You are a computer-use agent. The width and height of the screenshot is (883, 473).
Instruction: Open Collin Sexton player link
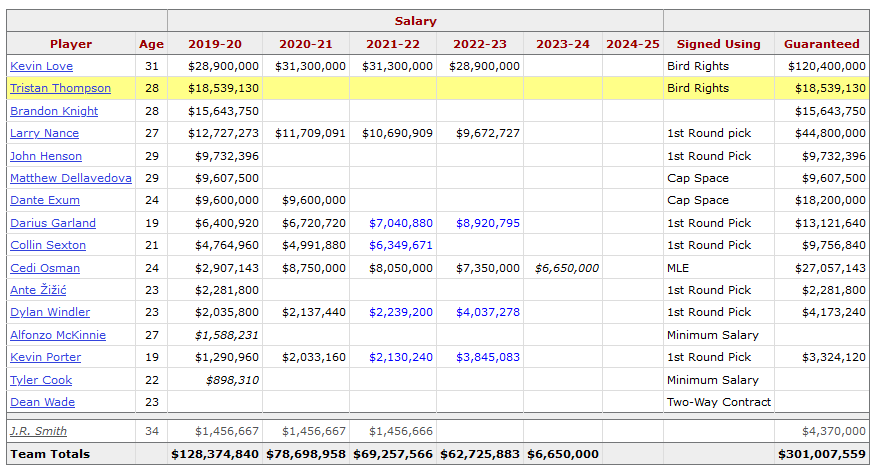pyautogui.click(x=48, y=245)
